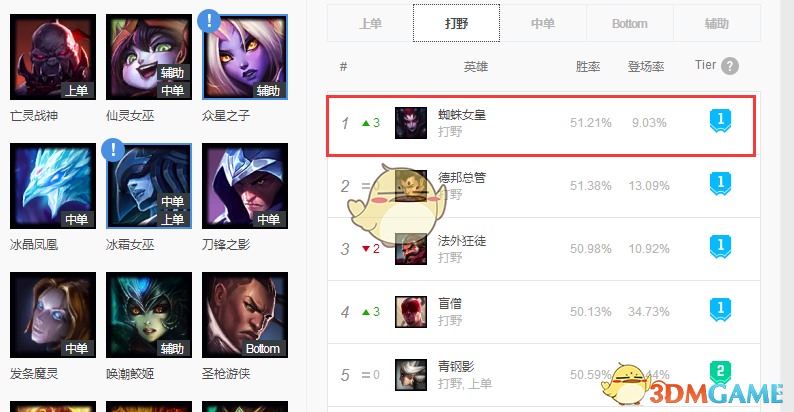The width and height of the screenshot is (794, 412).
Task: Click the 法外狂徒 champion icon in ranking
Action: tap(411, 249)
